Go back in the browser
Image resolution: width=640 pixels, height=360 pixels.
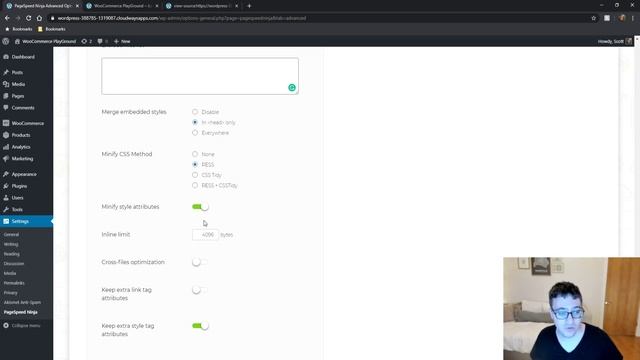7,18
